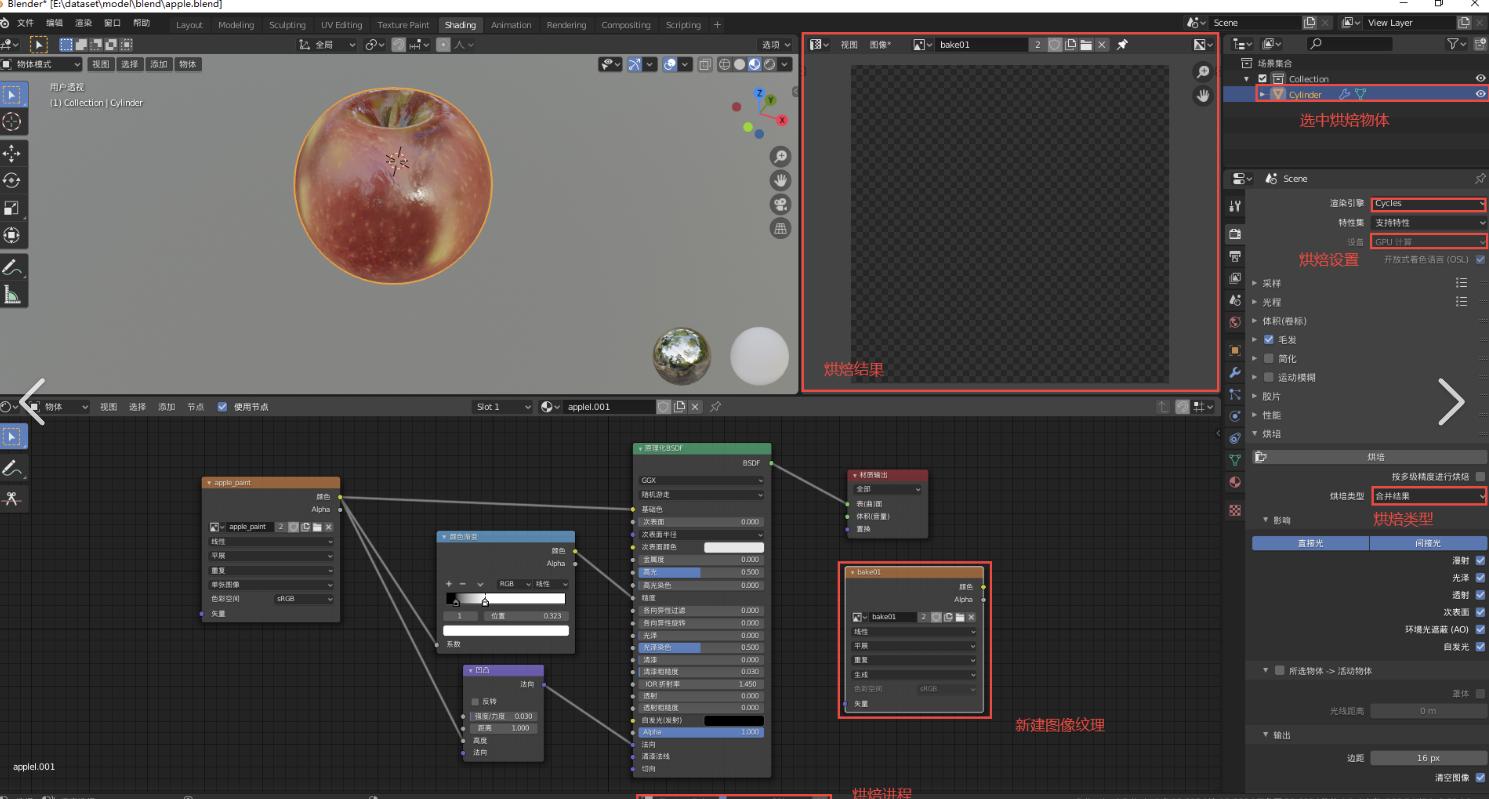Open the 烘焙类型 dropdown

pos(1428,496)
